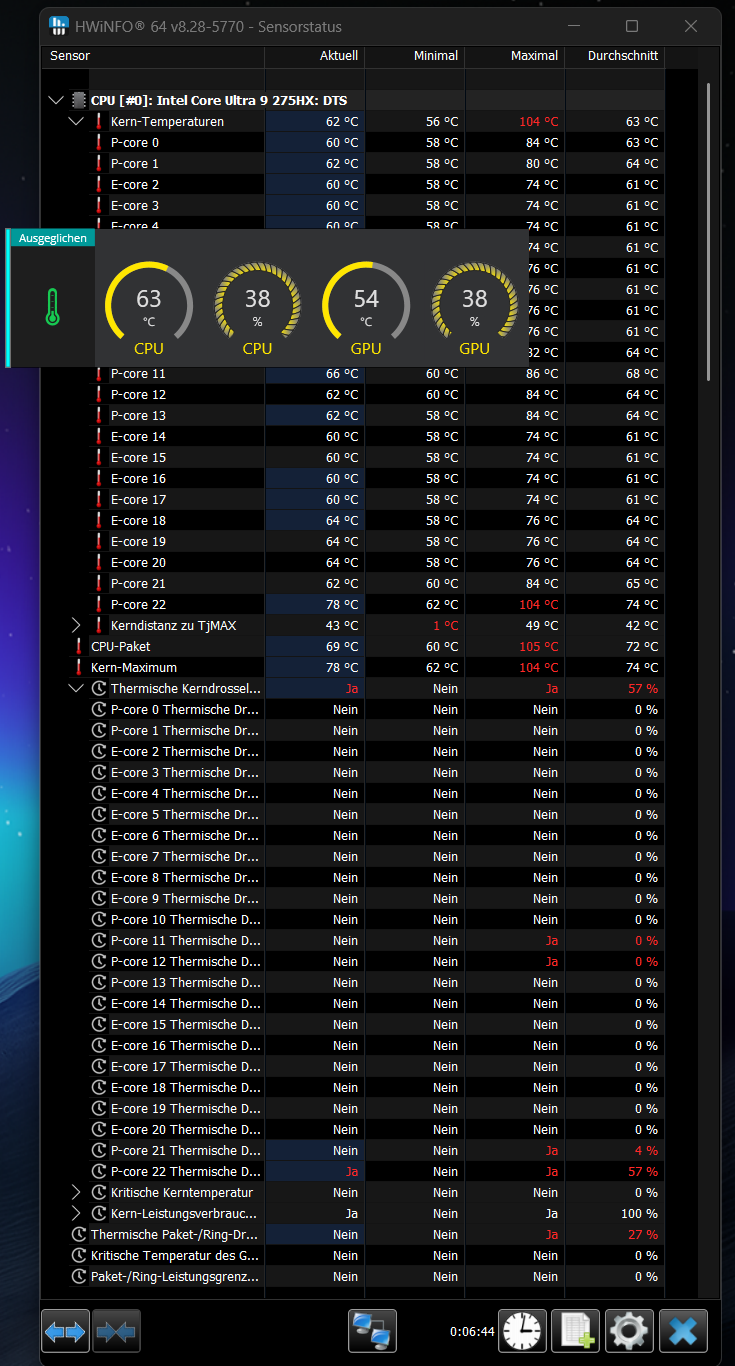Viewport: 735px width, 1366px height.
Task: Select E-core 19 temperature row
Action: coord(353,541)
